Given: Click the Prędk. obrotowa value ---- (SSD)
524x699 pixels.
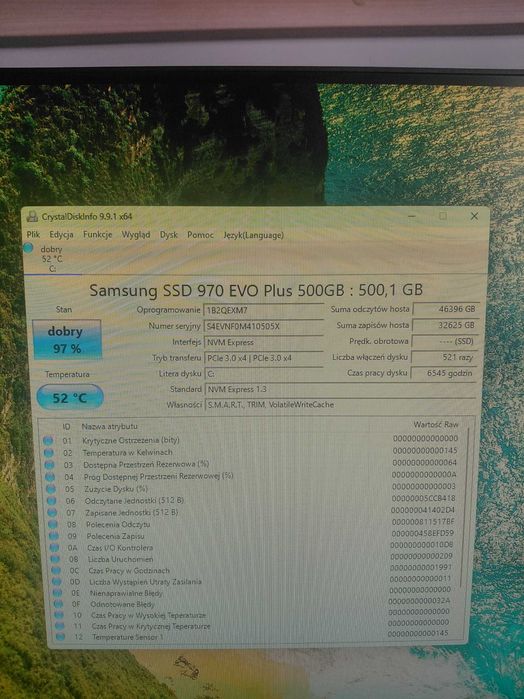Looking at the screenshot, I should pos(445,341).
